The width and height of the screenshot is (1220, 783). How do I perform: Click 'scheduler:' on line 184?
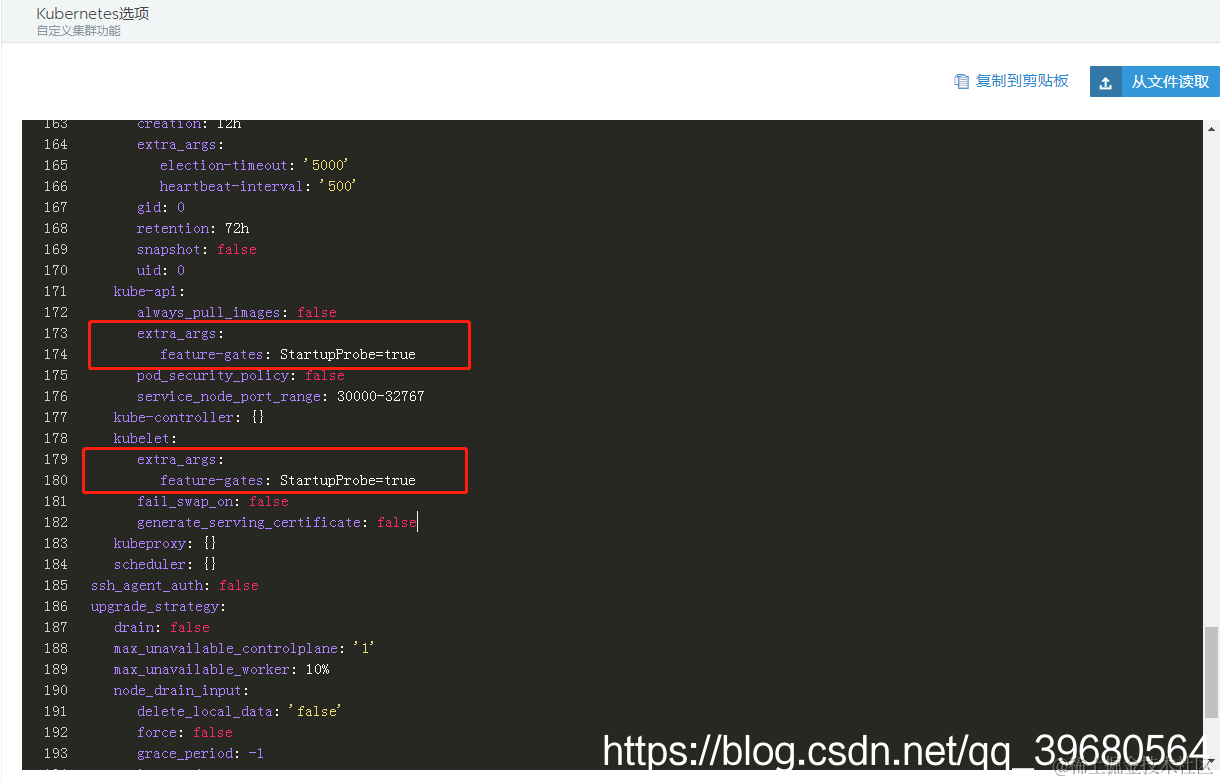point(153,564)
